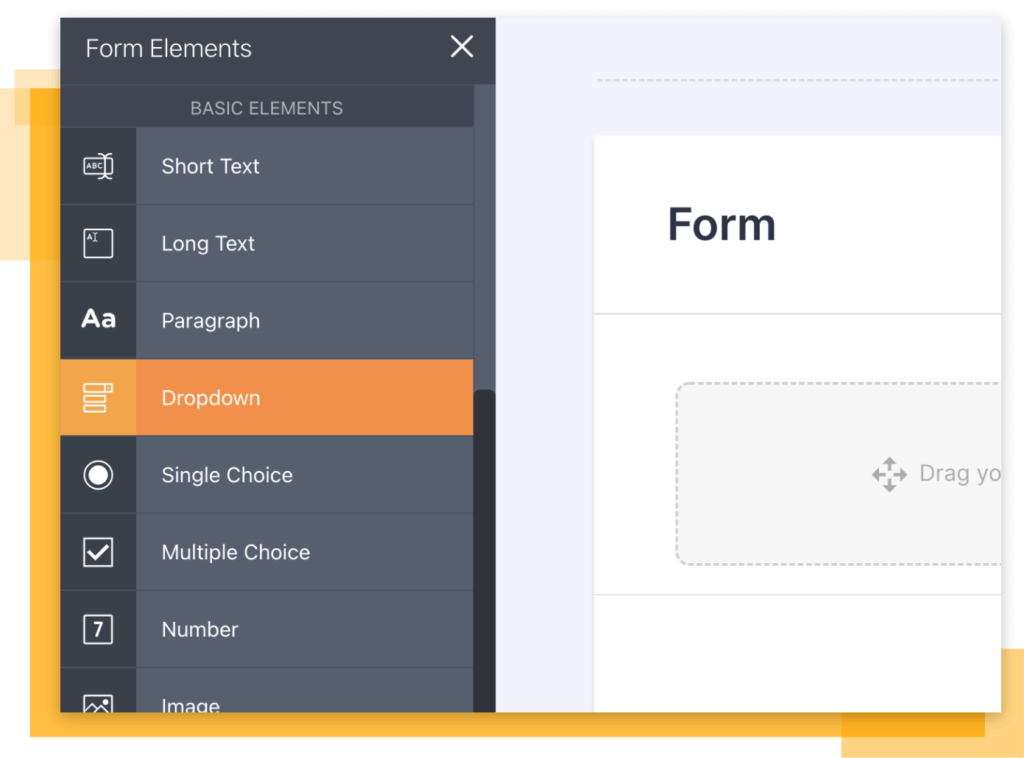Click the stacked-list Dropdown icon
Viewport: 1024px width, 758px height.
click(97, 397)
